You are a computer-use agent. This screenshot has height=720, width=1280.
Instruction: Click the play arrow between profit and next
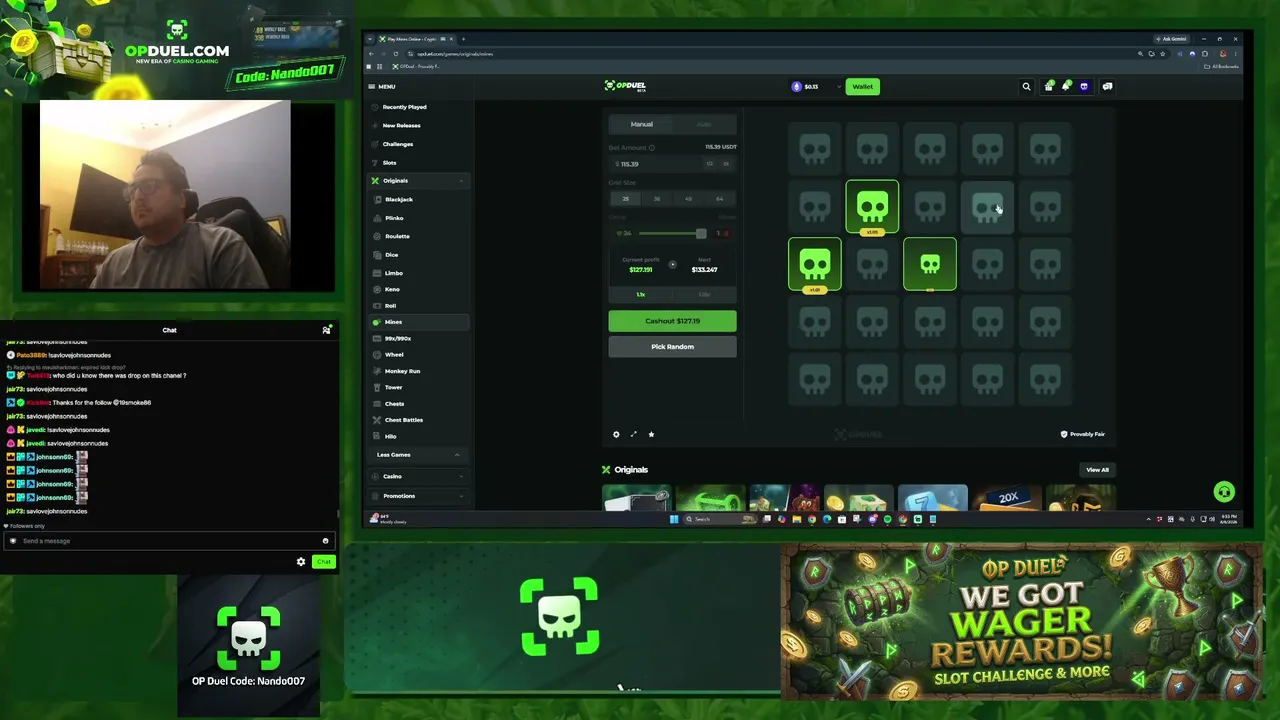(x=672, y=265)
